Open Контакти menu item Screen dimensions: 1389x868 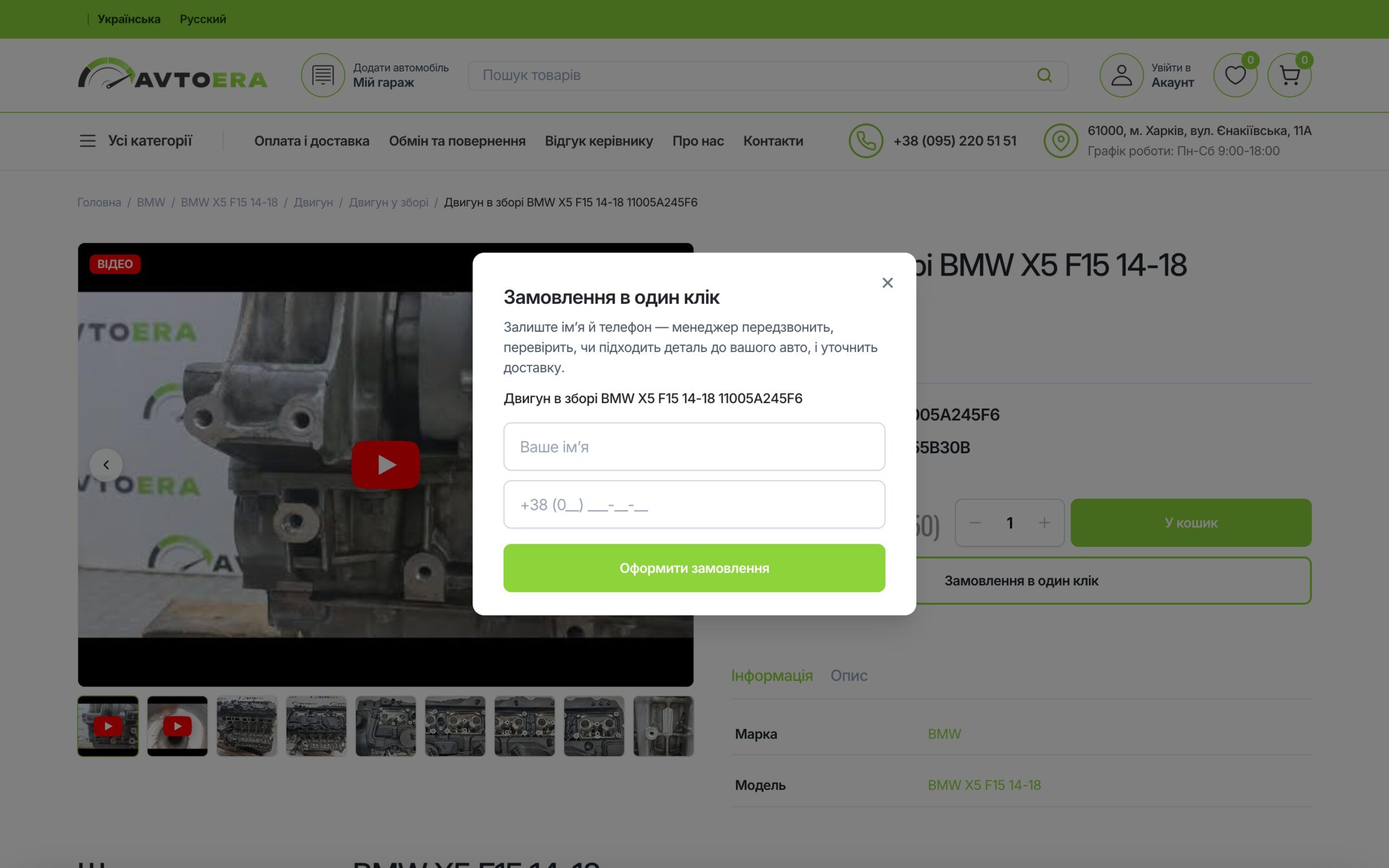773,141
